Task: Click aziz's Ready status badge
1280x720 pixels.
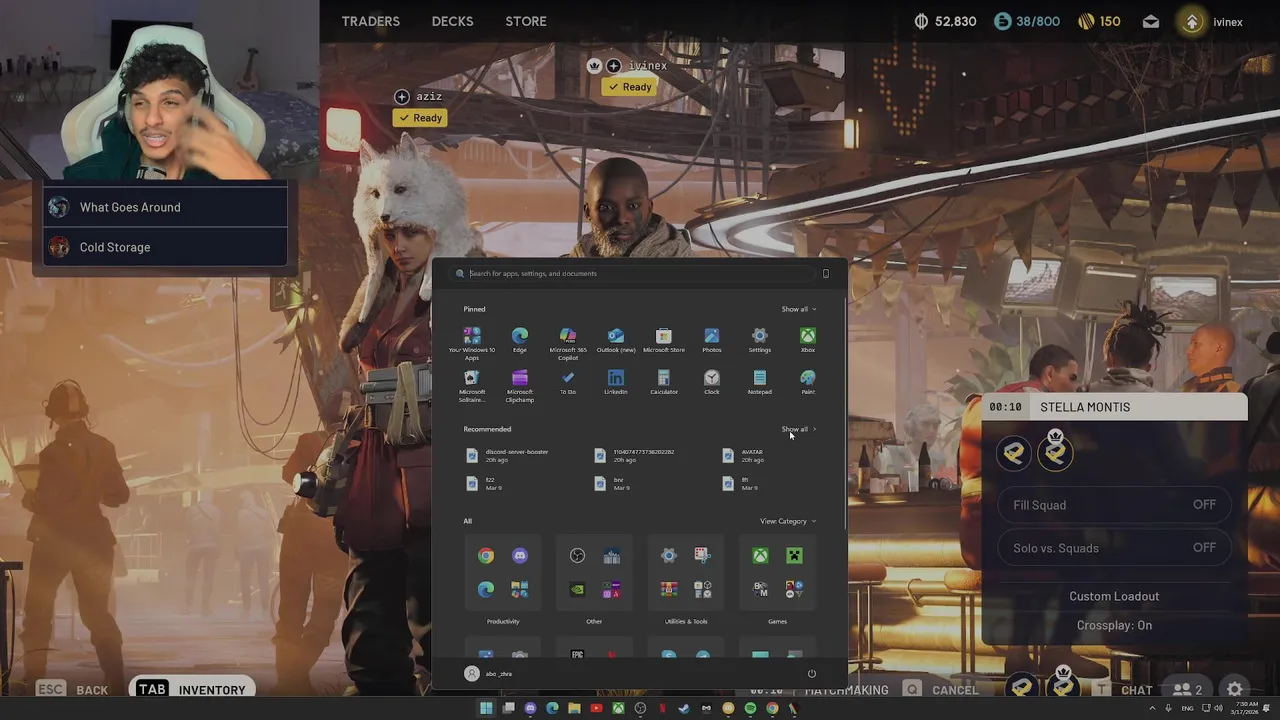Action: click(420, 118)
